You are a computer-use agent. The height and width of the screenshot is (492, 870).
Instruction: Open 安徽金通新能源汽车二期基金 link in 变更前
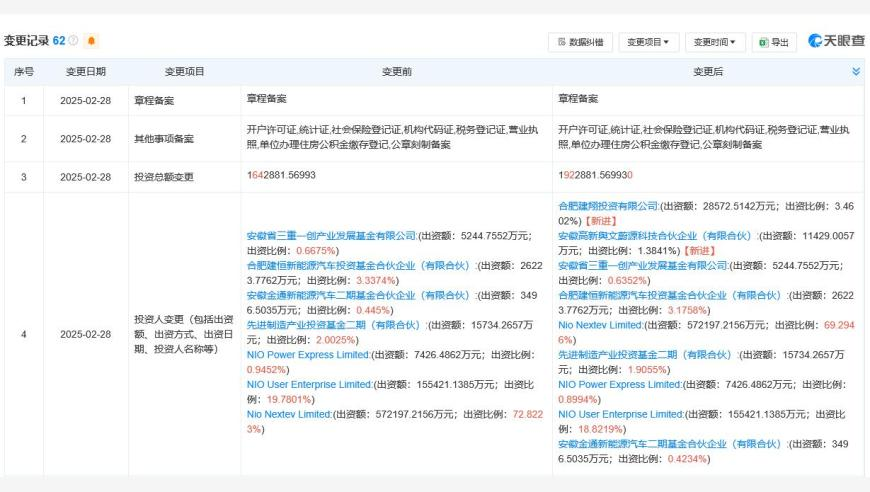(x=361, y=296)
